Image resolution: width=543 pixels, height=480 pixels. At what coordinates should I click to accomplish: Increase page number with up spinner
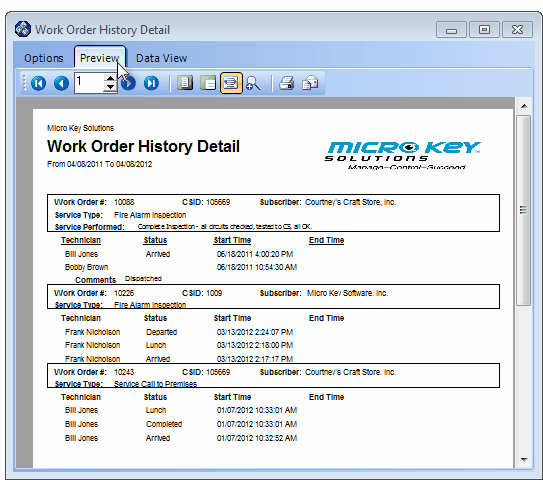pos(110,79)
